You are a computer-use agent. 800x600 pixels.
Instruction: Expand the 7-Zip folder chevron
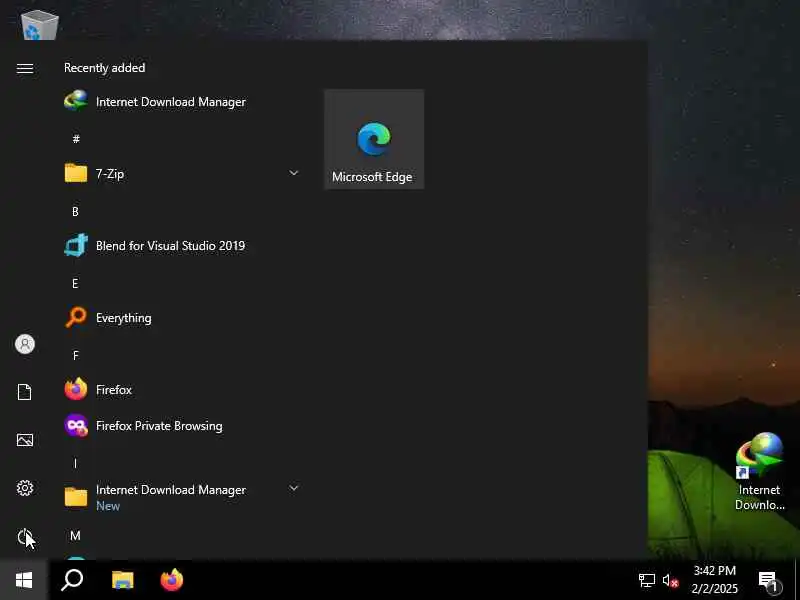(x=293, y=173)
